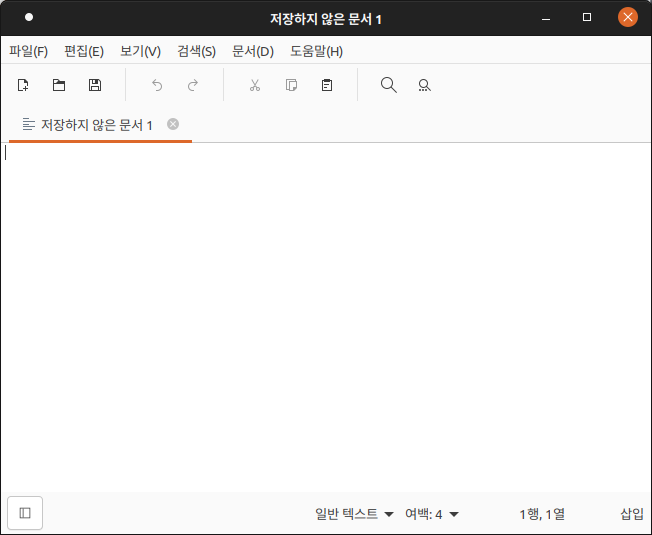The image size is (652, 535).
Task: Click the Undo arrow icon
Action: tap(157, 85)
